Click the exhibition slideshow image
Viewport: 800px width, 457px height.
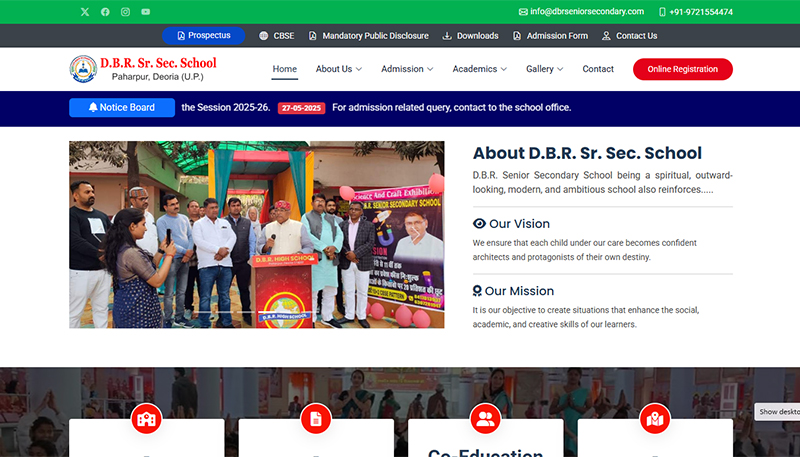coord(256,234)
